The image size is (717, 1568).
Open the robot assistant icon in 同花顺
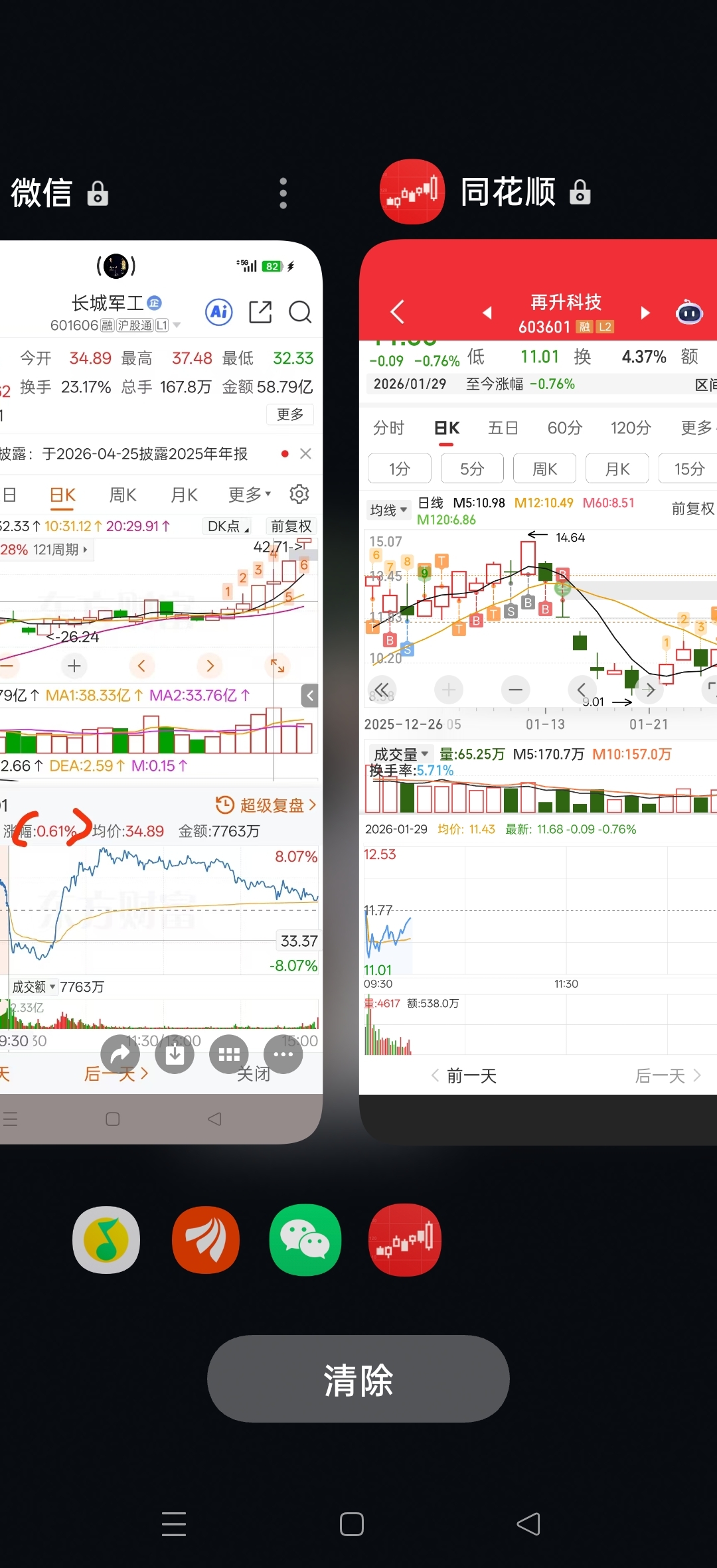(x=689, y=311)
